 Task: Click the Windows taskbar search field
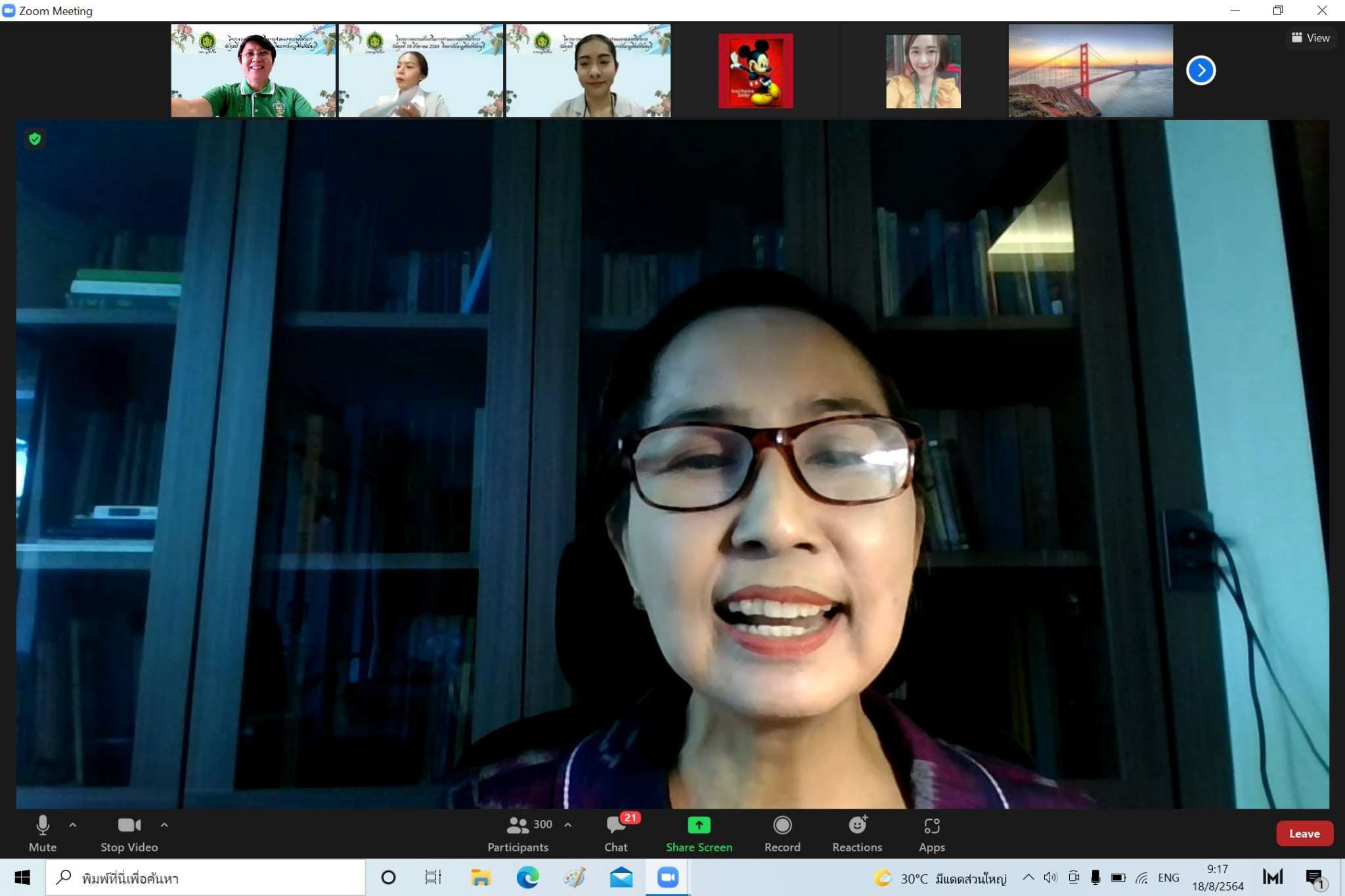(205, 878)
